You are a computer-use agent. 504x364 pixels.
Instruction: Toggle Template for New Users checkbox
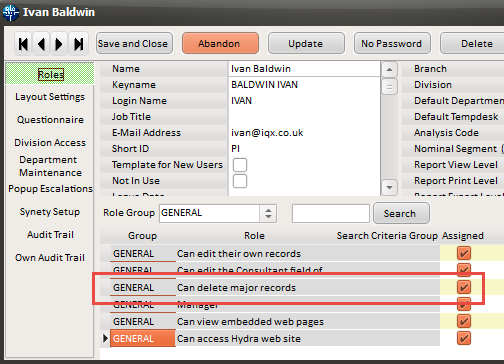(x=240, y=165)
